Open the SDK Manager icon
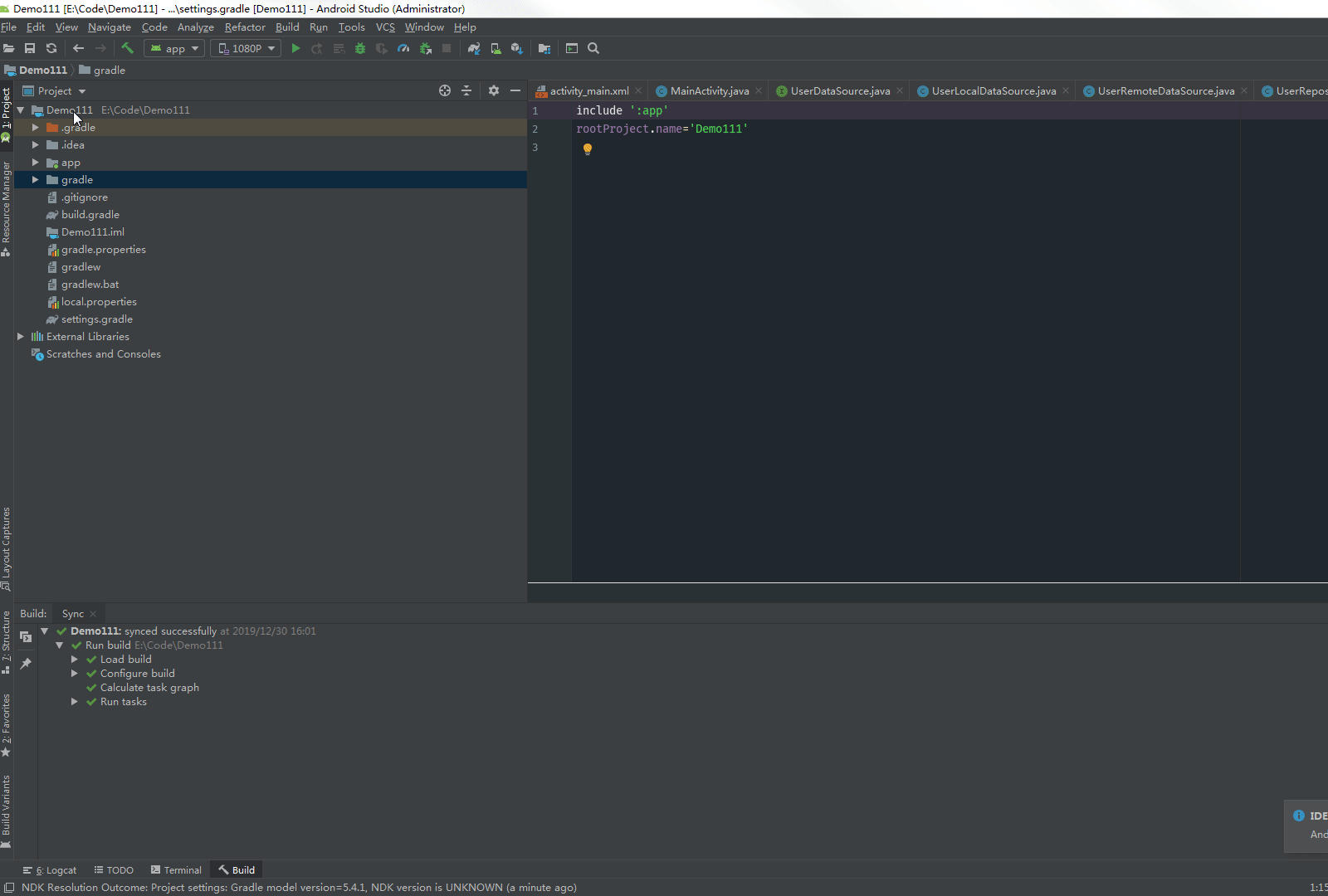Image resolution: width=1328 pixels, height=896 pixels. (517, 48)
